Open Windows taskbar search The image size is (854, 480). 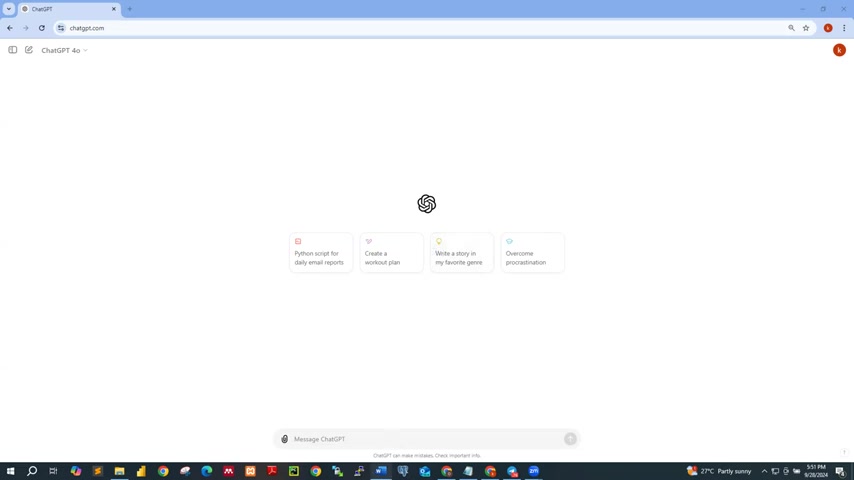pos(32,471)
